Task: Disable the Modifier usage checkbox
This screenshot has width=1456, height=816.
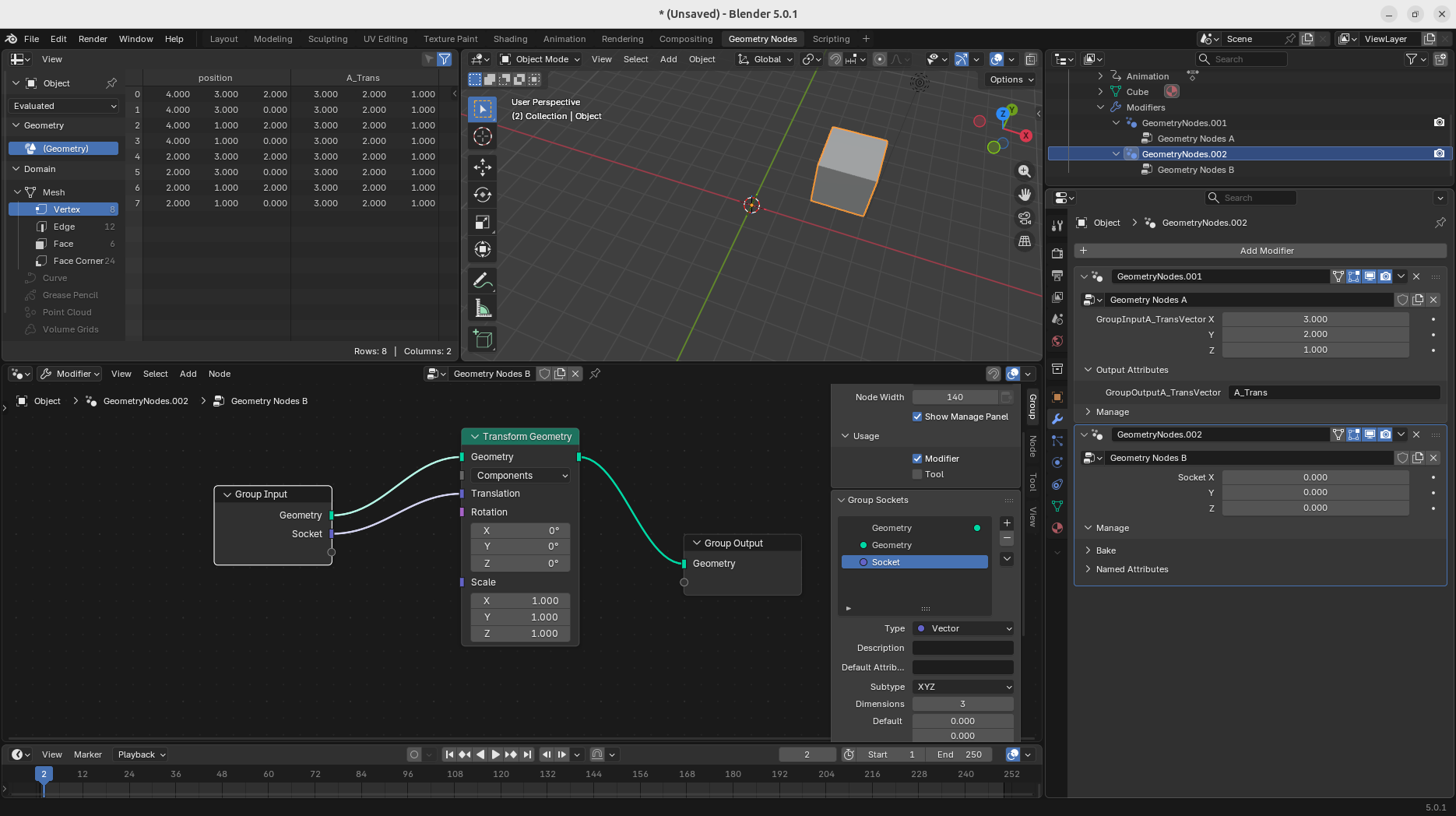Action: point(917,459)
